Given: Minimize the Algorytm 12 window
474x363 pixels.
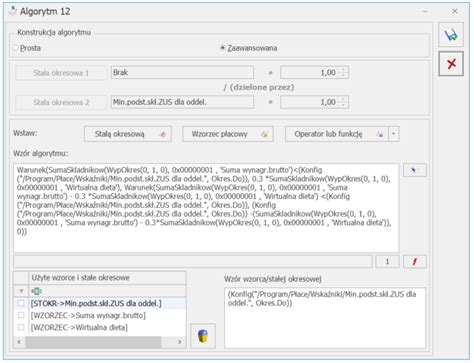Looking at the screenshot, I should point(425,12).
